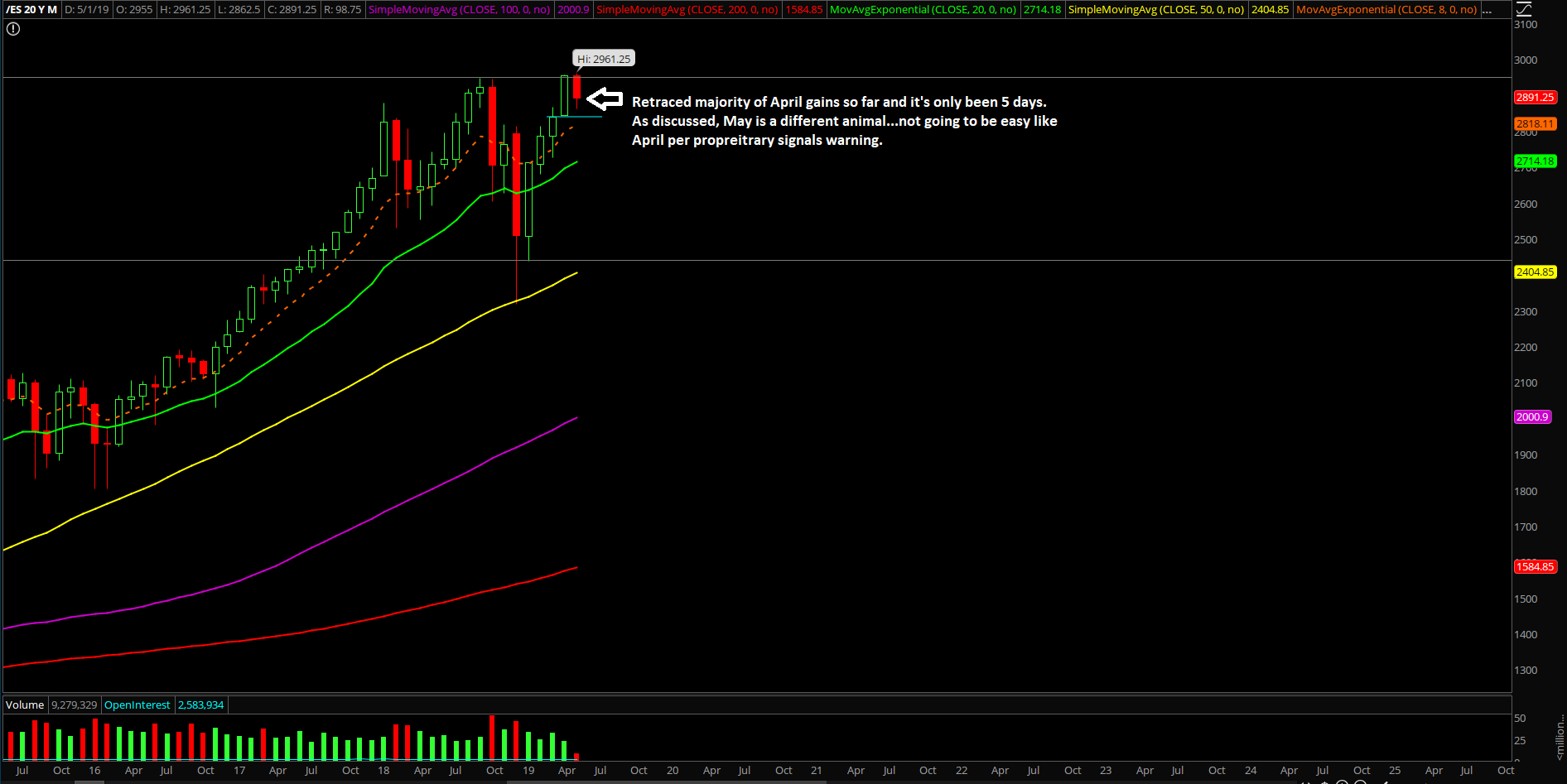Click the alert info circle icon

(13, 29)
